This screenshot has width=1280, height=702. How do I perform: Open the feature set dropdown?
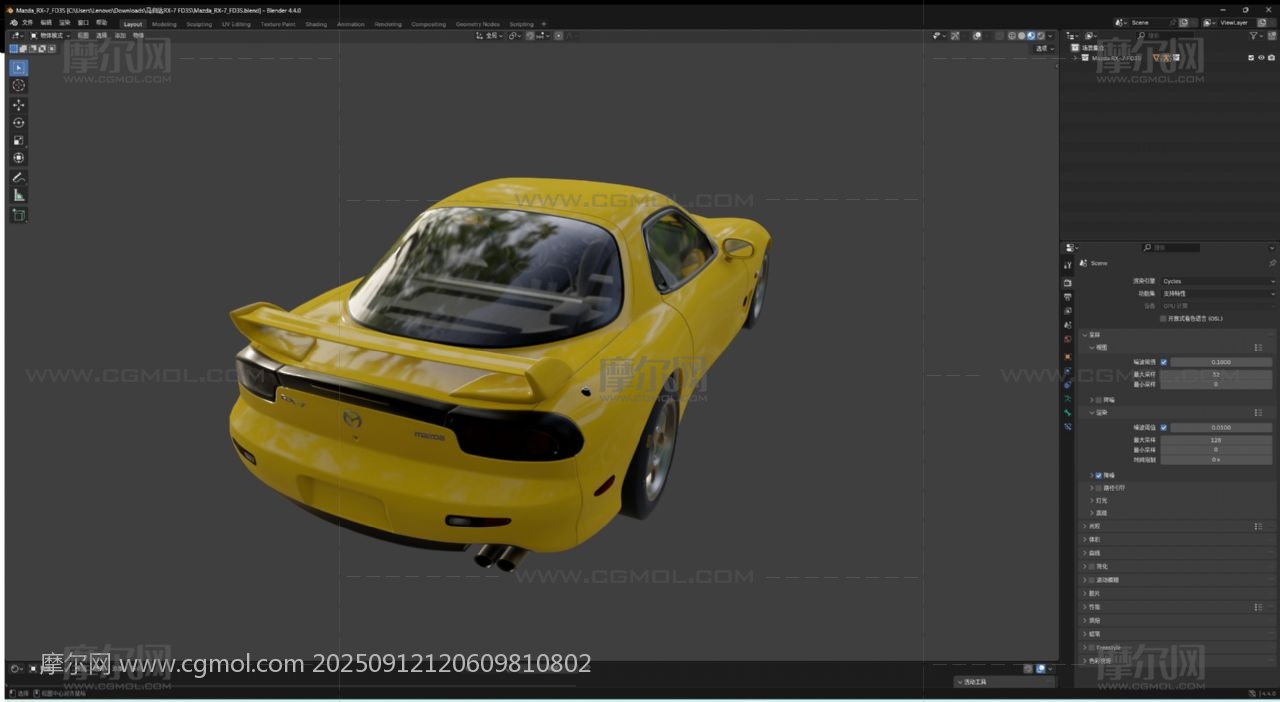point(1218,294)
